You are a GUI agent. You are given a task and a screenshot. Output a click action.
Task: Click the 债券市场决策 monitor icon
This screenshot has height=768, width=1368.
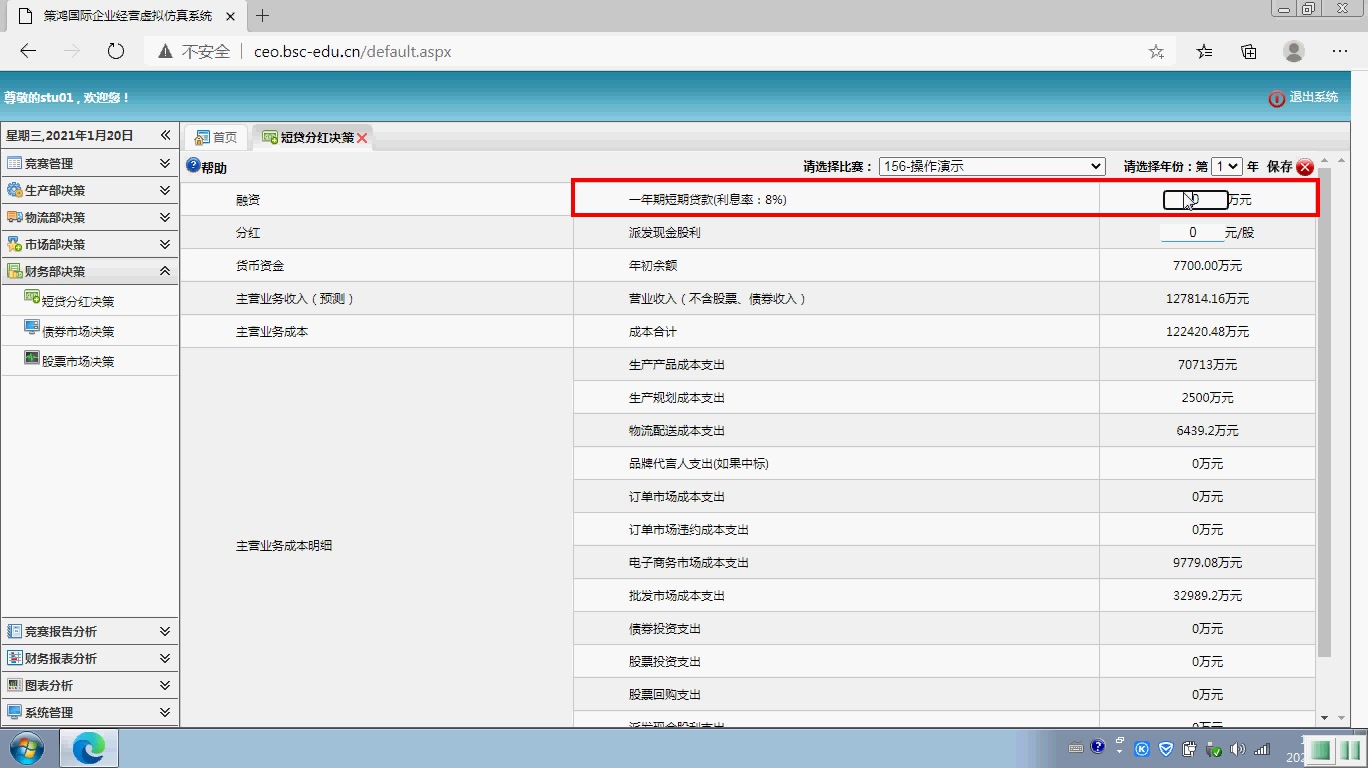[32, 328]
